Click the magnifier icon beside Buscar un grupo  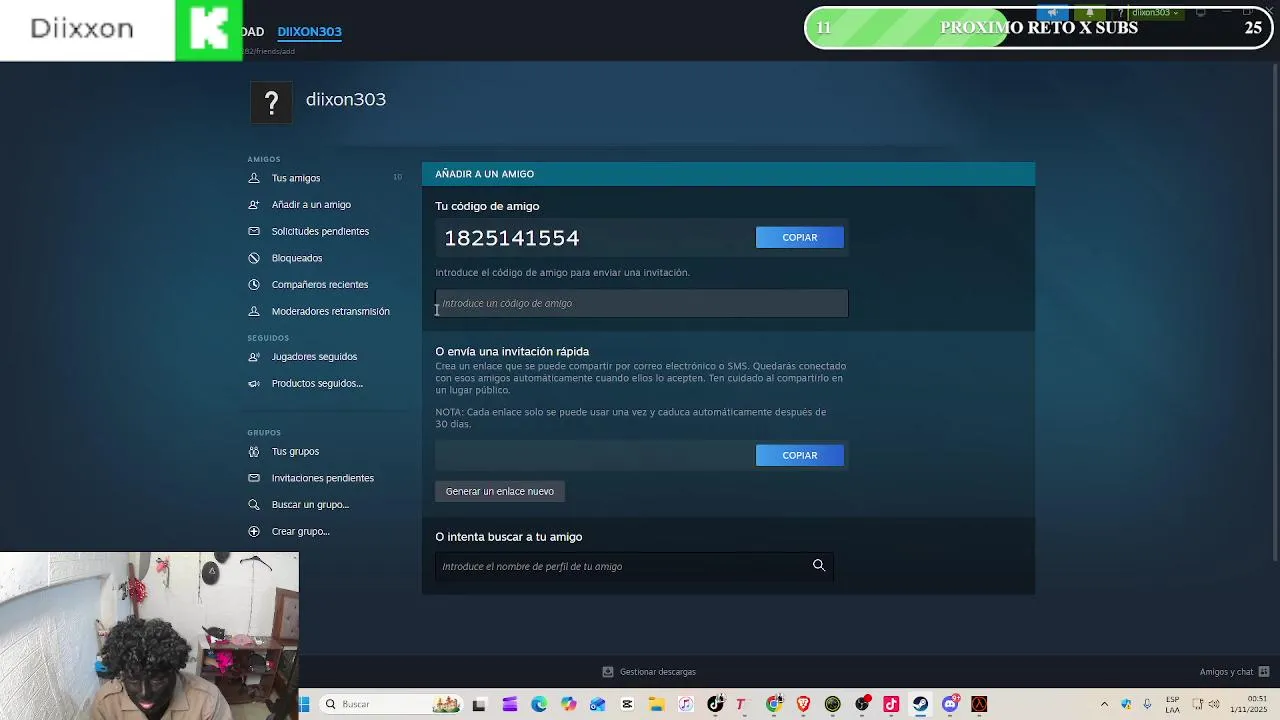pos(254,505)
